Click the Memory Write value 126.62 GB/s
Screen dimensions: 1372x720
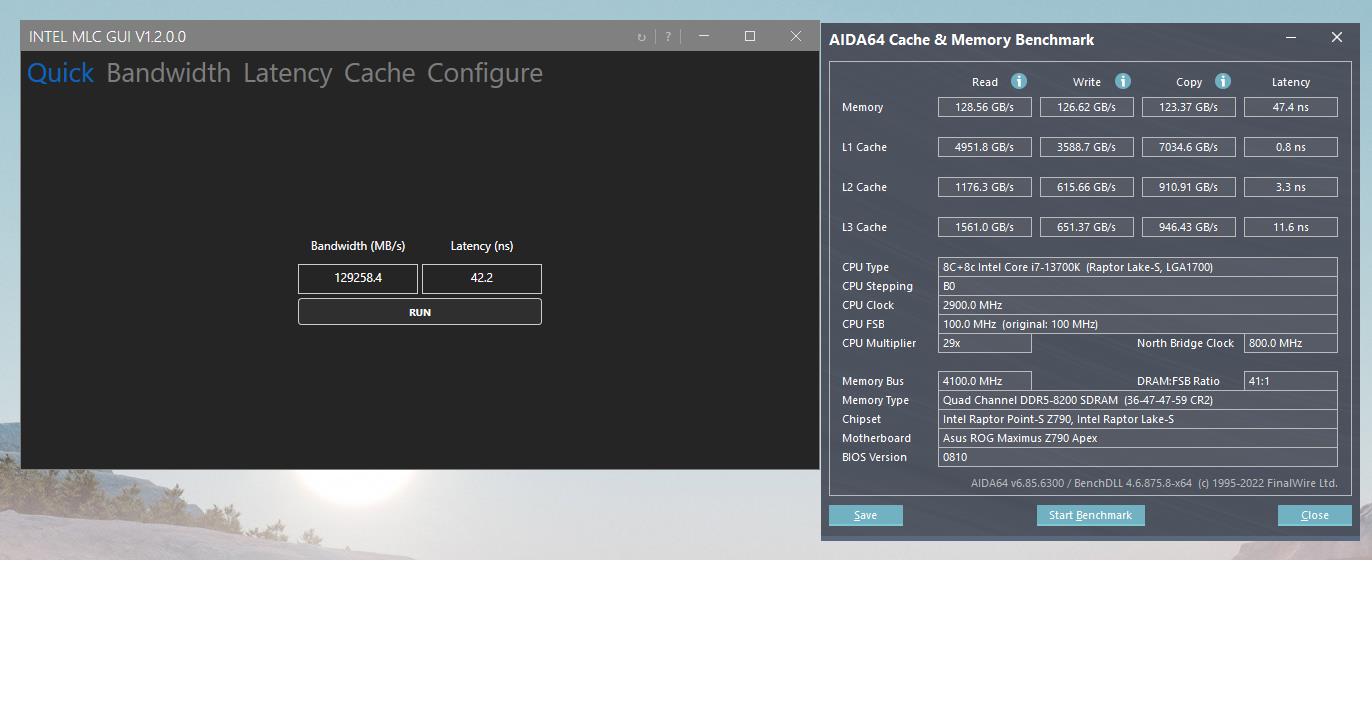[x=1087, y=107]
